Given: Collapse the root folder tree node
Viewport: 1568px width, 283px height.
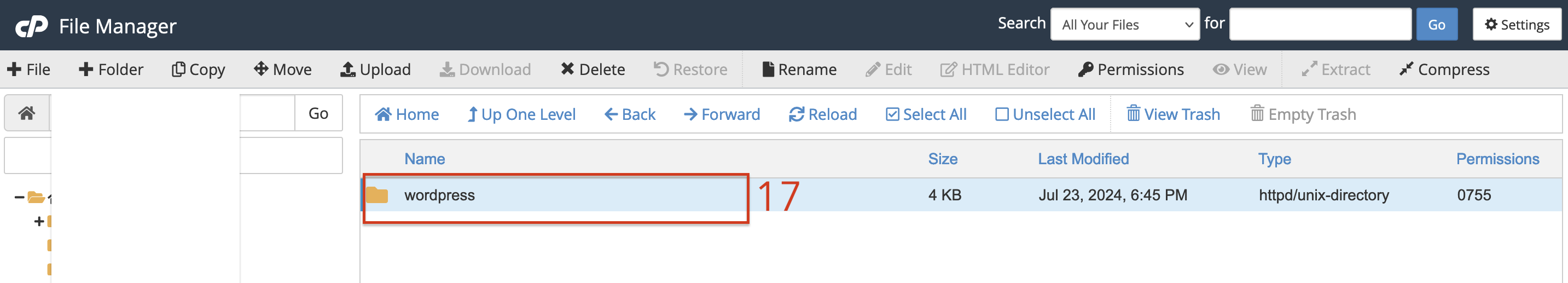Looking at the screenshot, I should tap(20, 197).
